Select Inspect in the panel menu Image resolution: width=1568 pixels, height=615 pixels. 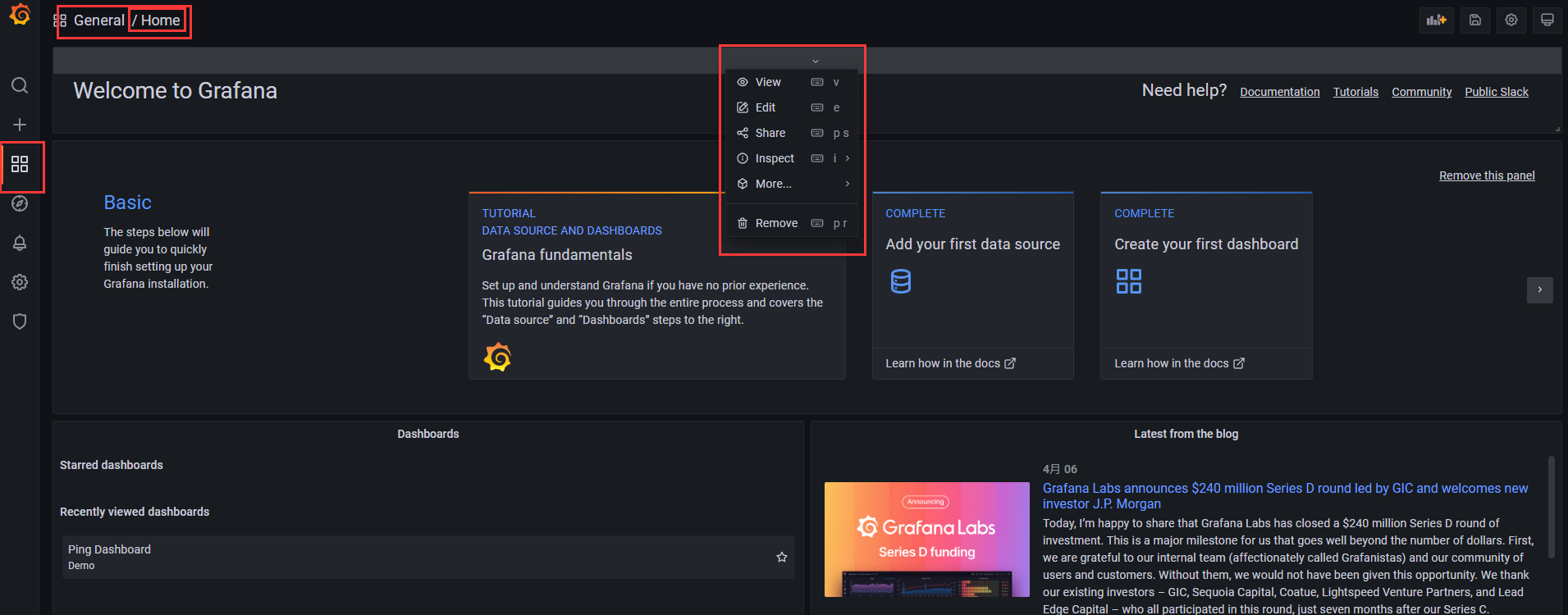point(792,158)
